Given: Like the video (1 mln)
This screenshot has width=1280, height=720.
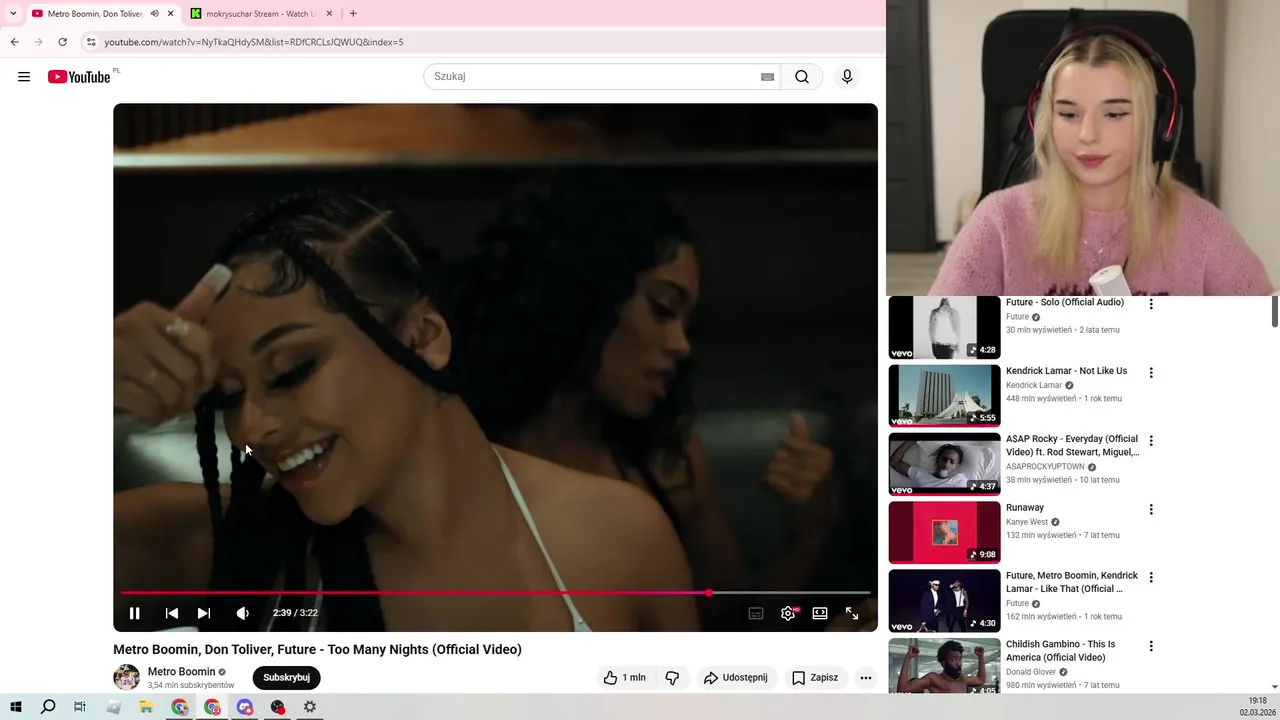Looking at the screenshot, I should pos(625,678).
